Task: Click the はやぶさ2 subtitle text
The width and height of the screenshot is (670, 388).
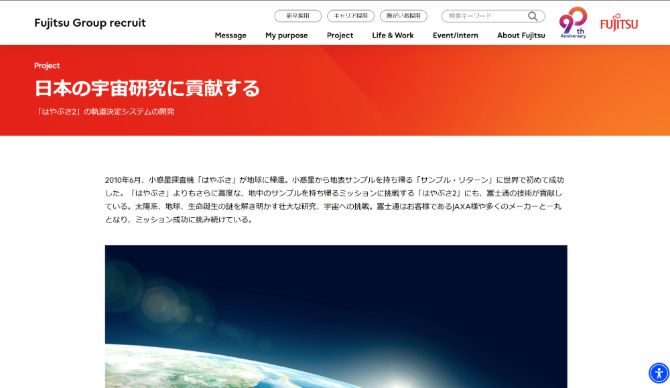Action: click(105, 112)
